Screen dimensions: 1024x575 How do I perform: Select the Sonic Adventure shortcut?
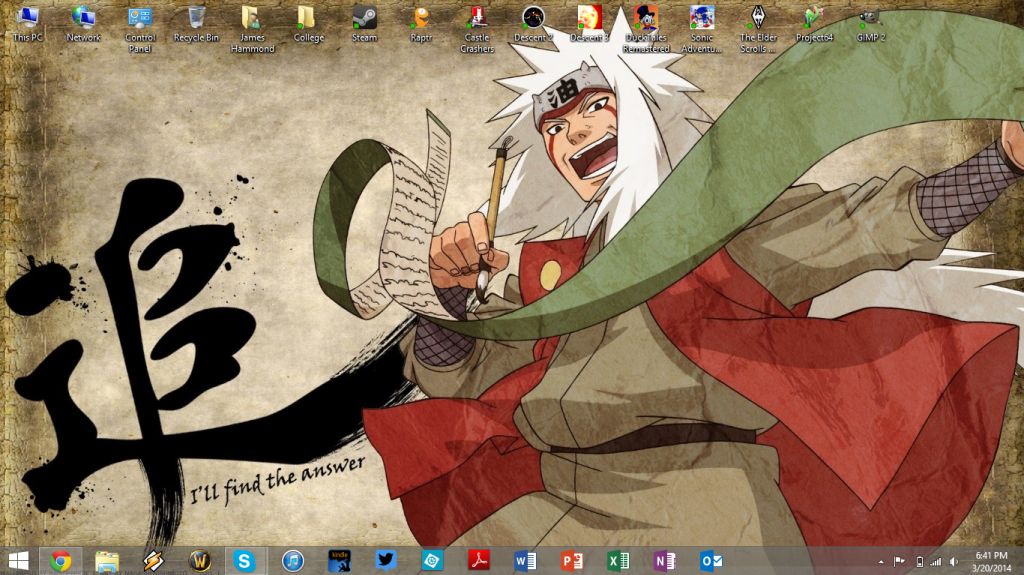[x=701, y=30]
